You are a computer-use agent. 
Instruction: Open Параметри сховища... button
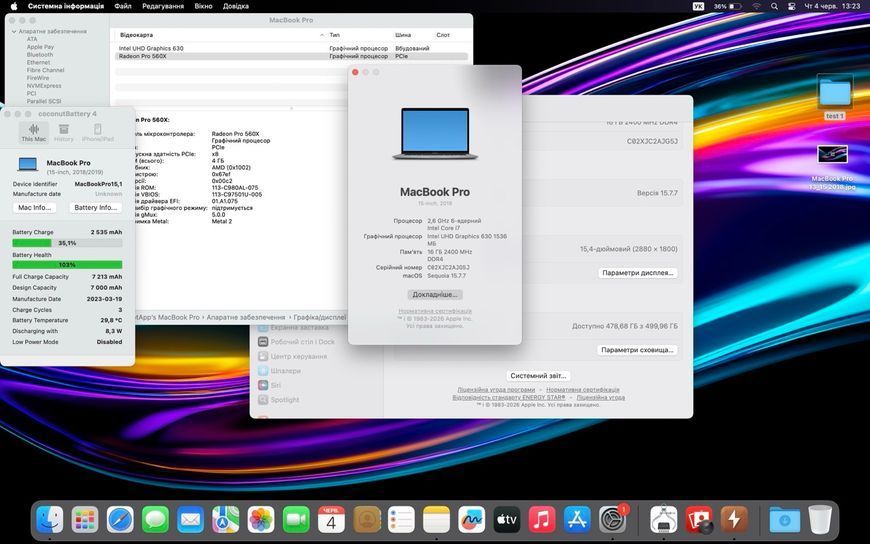(638, 350)
